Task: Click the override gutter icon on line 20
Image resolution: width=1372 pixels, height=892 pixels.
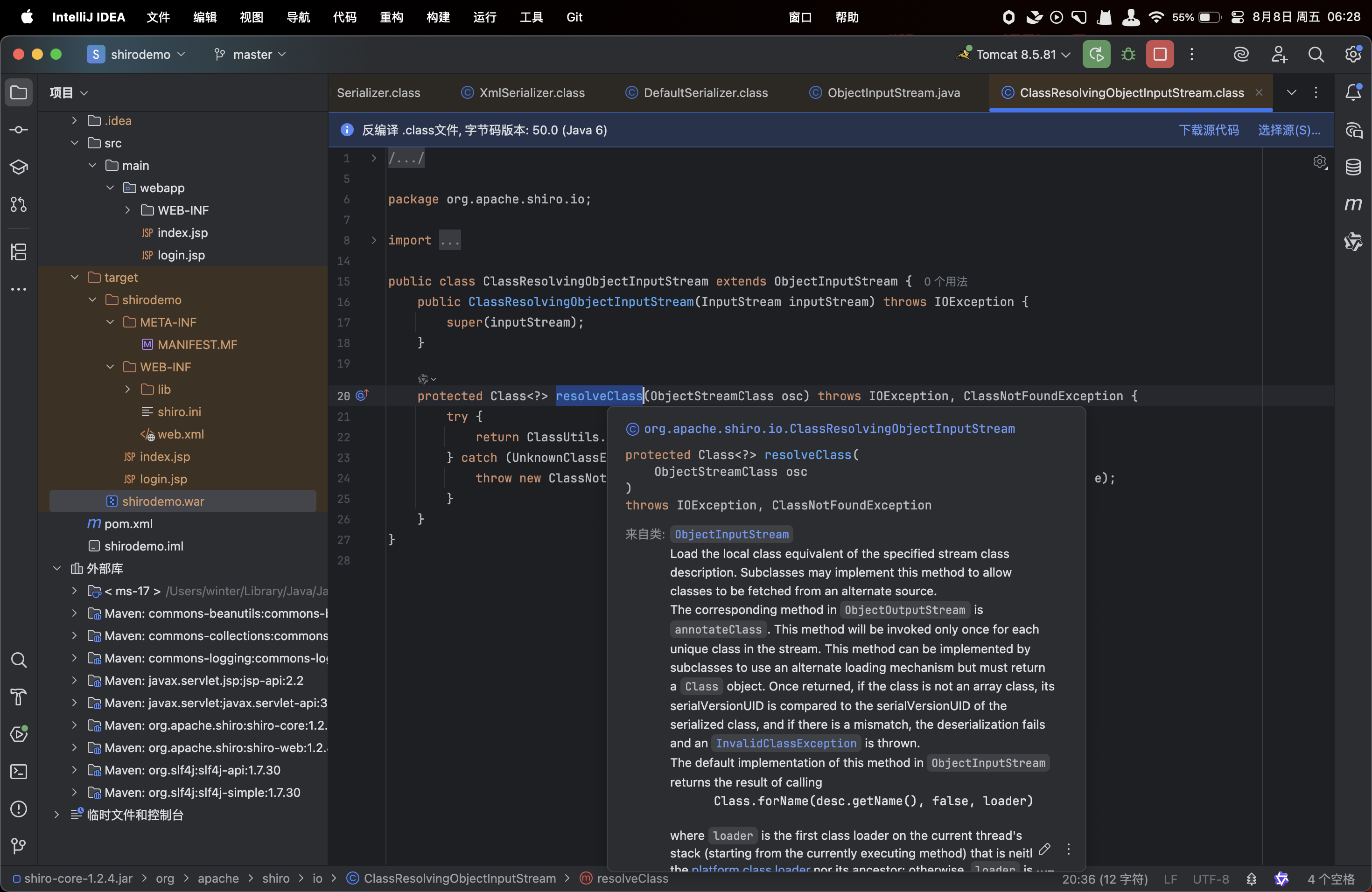Action: (362, 396)
